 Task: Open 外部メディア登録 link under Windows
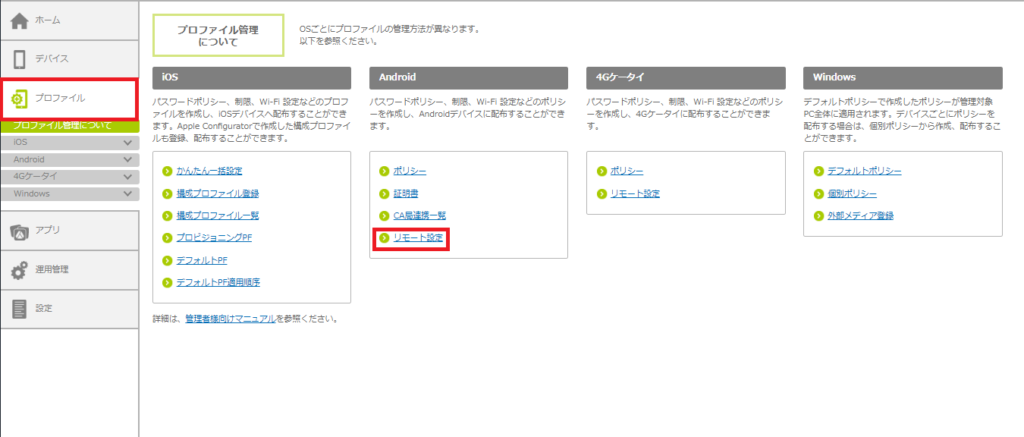coord(860,216)
